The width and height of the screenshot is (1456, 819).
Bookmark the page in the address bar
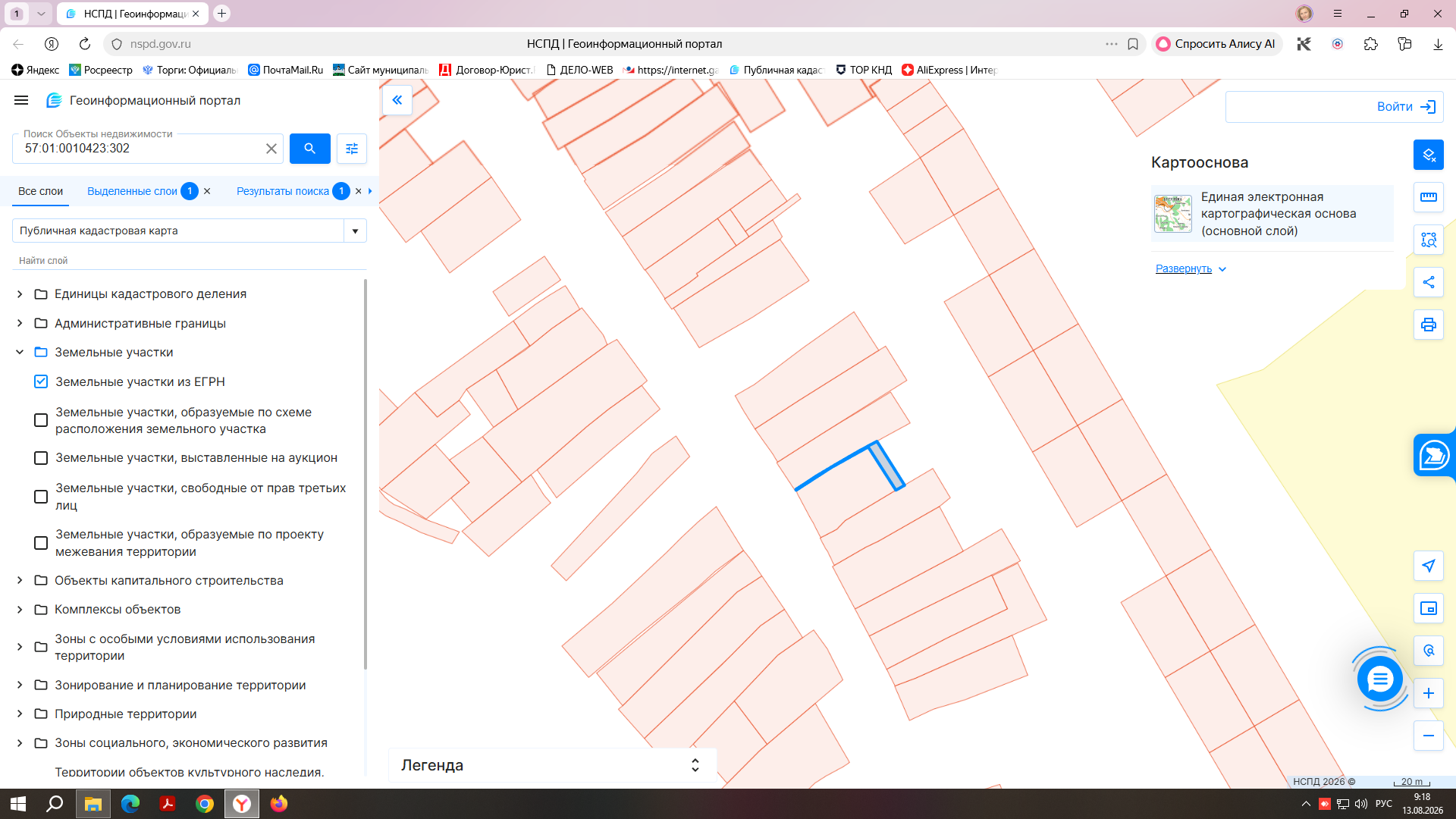point(1133,44)
